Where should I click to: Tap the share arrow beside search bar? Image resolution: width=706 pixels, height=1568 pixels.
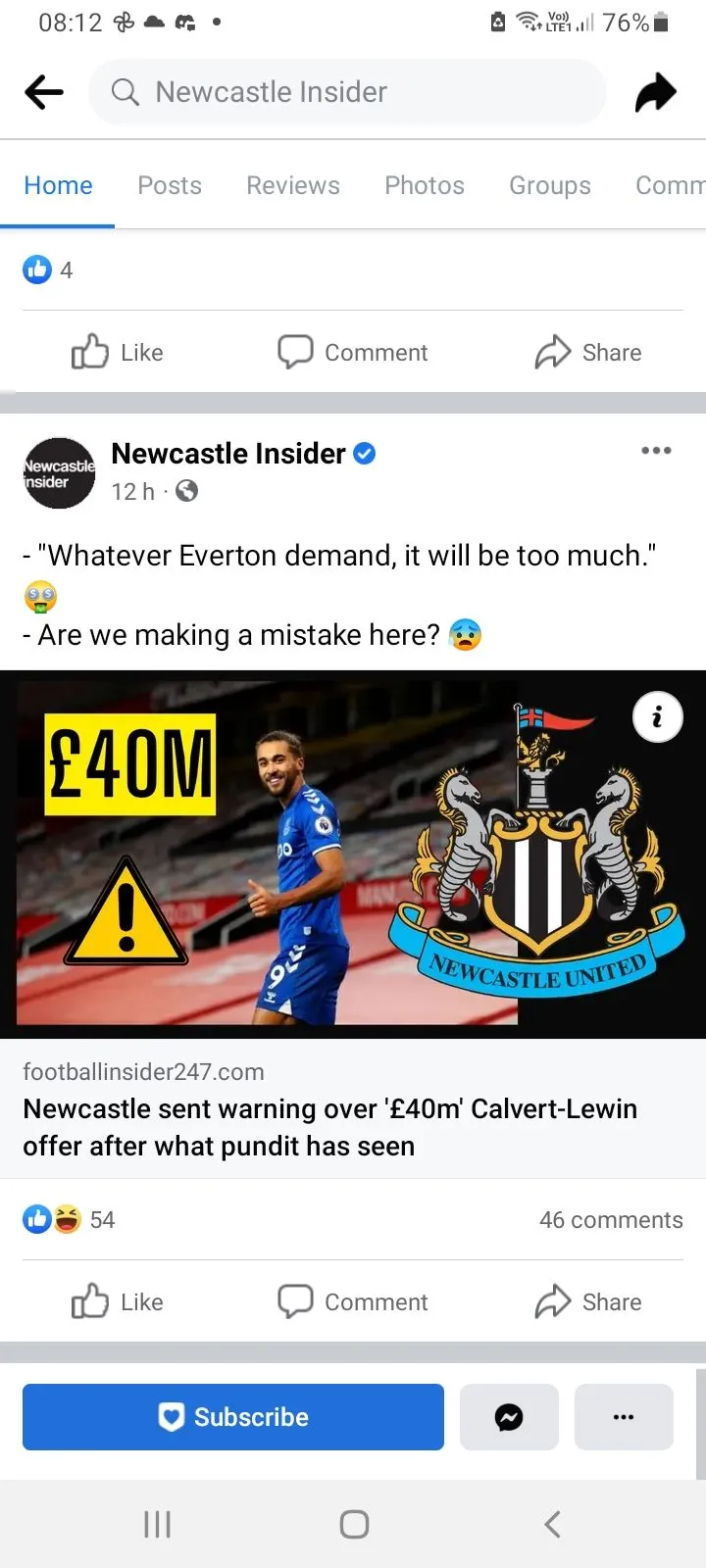coord(656,92)
